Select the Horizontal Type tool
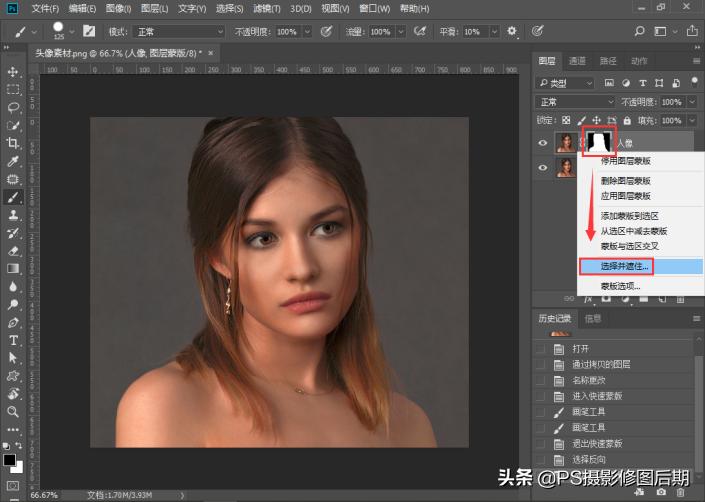The width and height of the screenshot is (705, 502). coord(13,340)
